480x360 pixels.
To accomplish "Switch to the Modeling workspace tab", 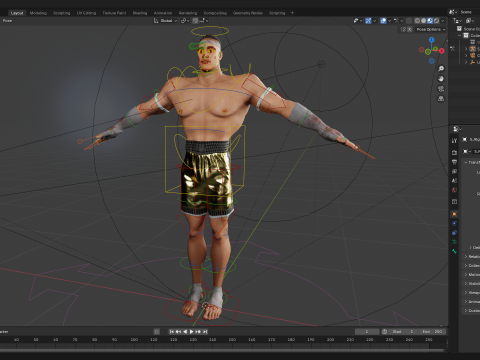I will (38, 13).
